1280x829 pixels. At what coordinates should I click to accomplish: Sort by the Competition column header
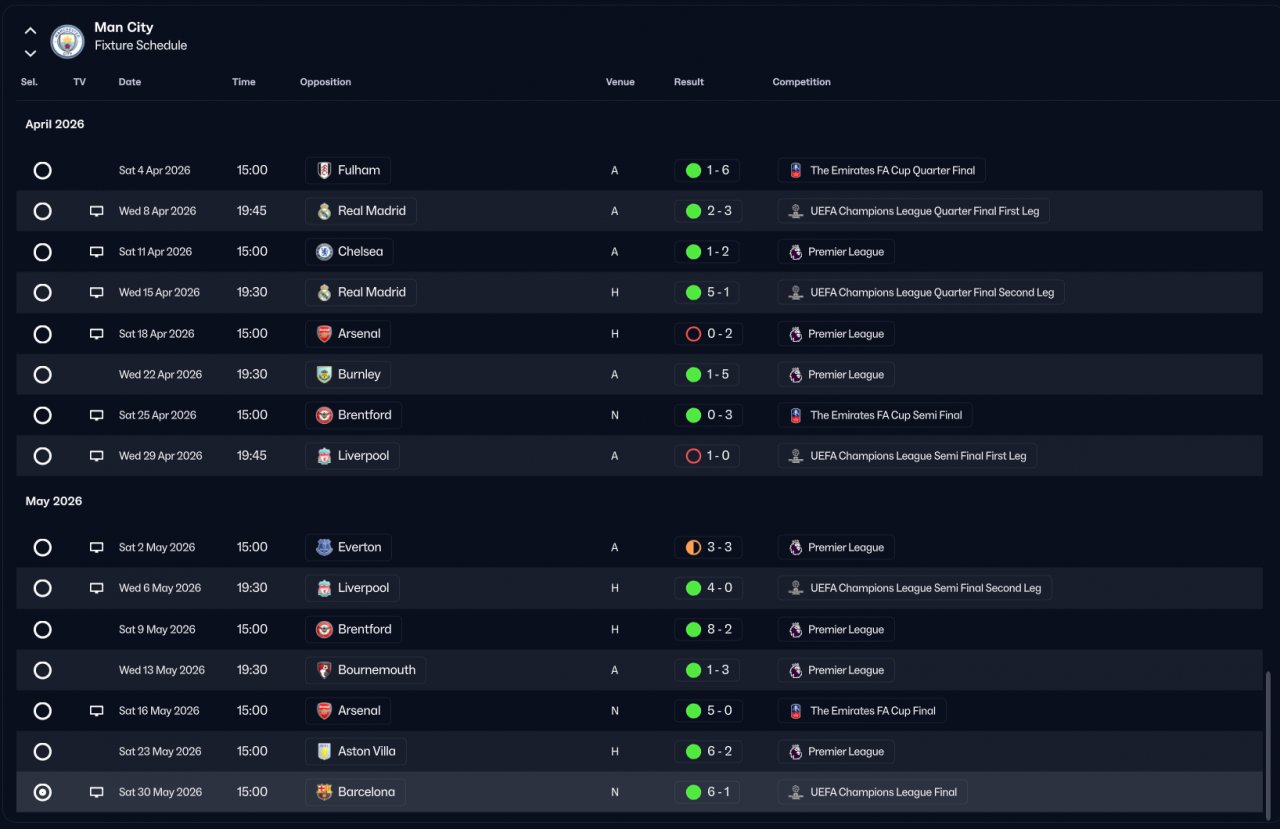coord(801,82)
